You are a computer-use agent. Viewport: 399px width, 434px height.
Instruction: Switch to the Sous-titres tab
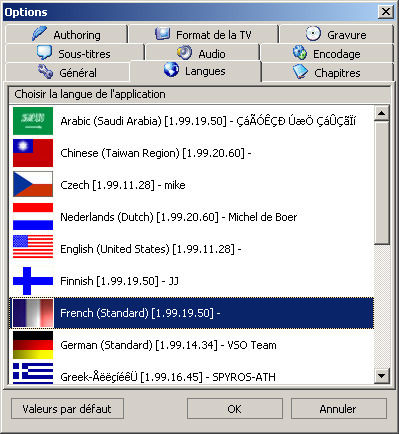(75, 53)
